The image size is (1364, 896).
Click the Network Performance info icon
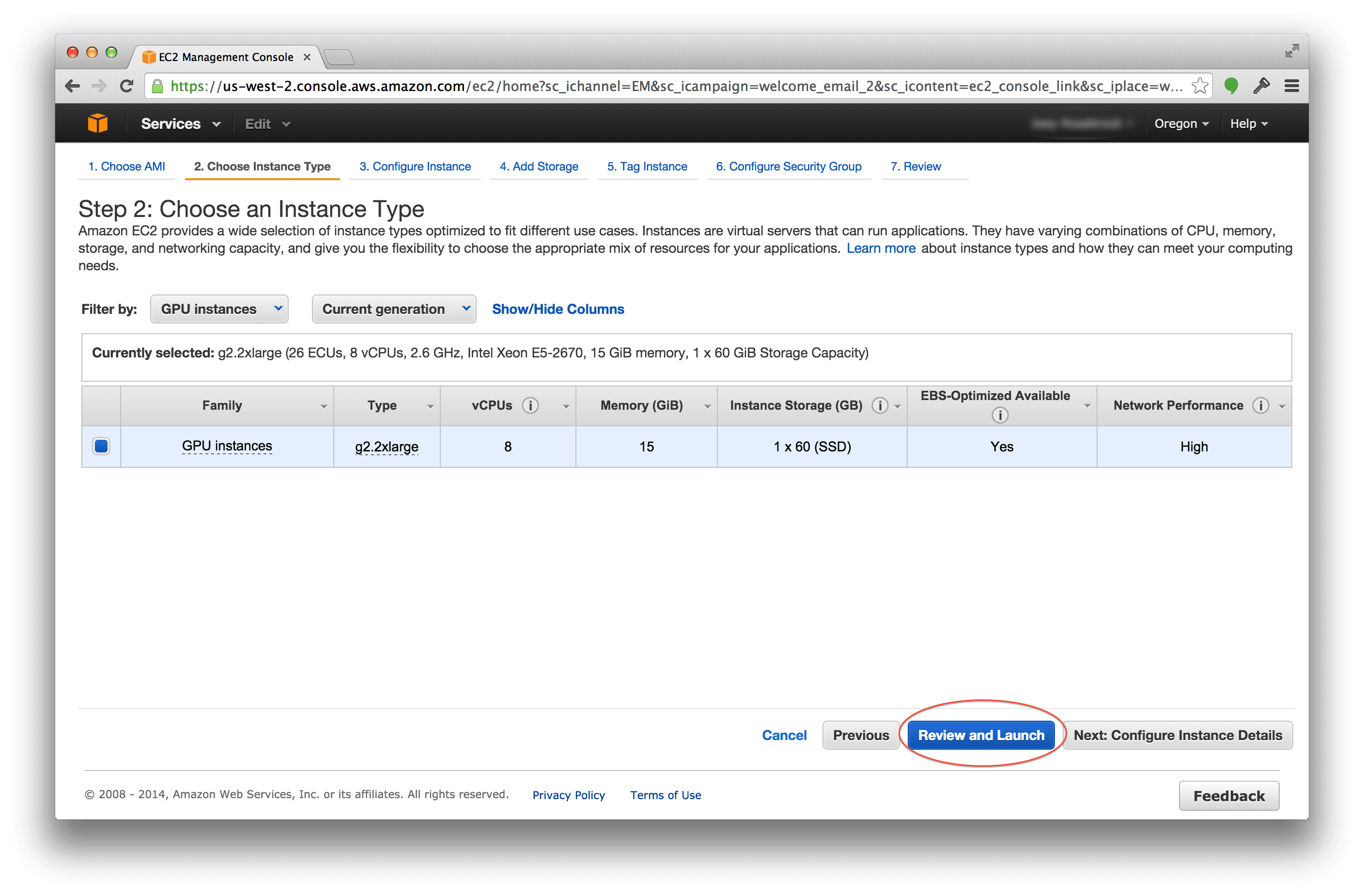1260,405
